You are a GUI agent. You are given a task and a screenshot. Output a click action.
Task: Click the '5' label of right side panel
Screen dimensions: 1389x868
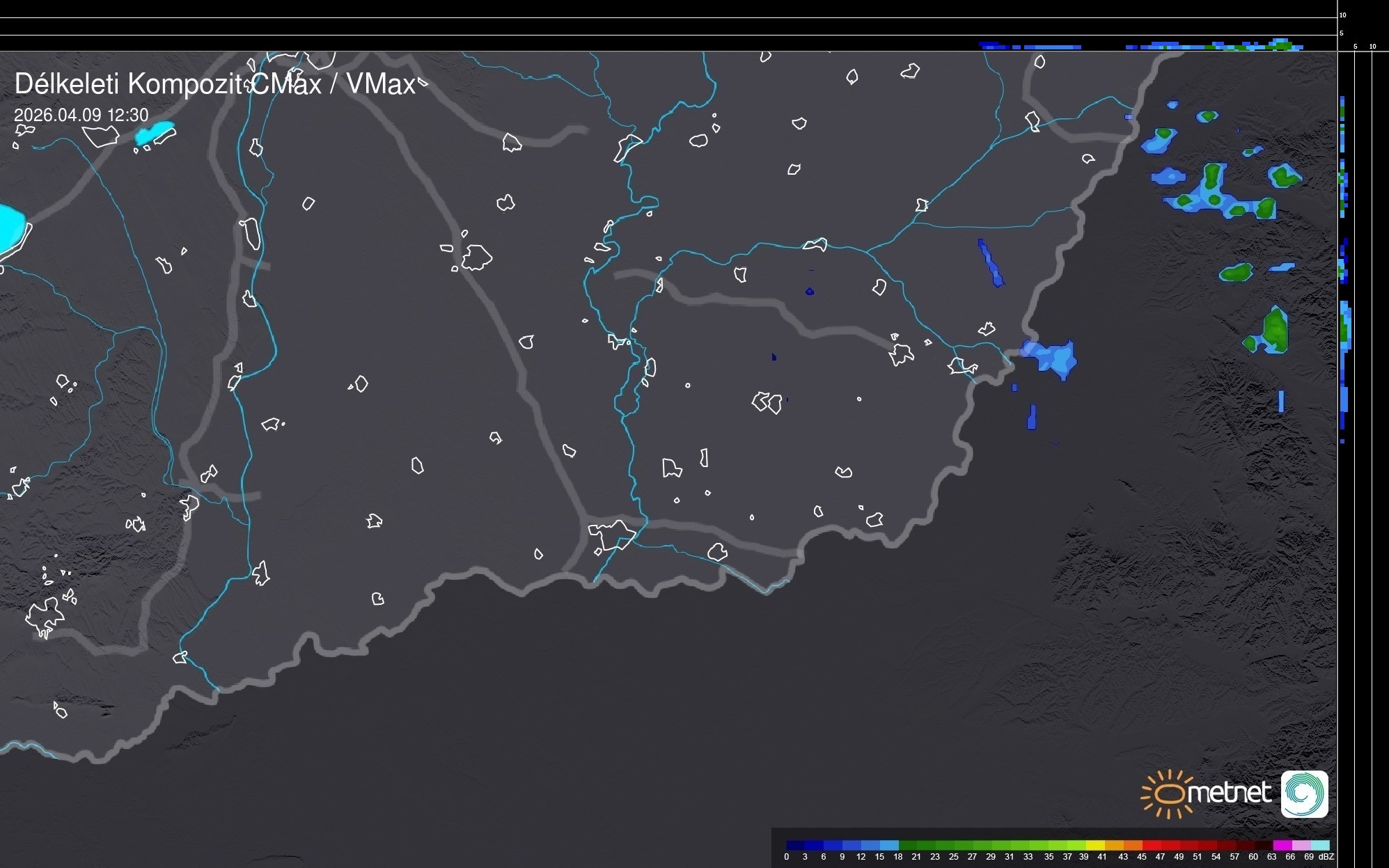pos(1355,47)
